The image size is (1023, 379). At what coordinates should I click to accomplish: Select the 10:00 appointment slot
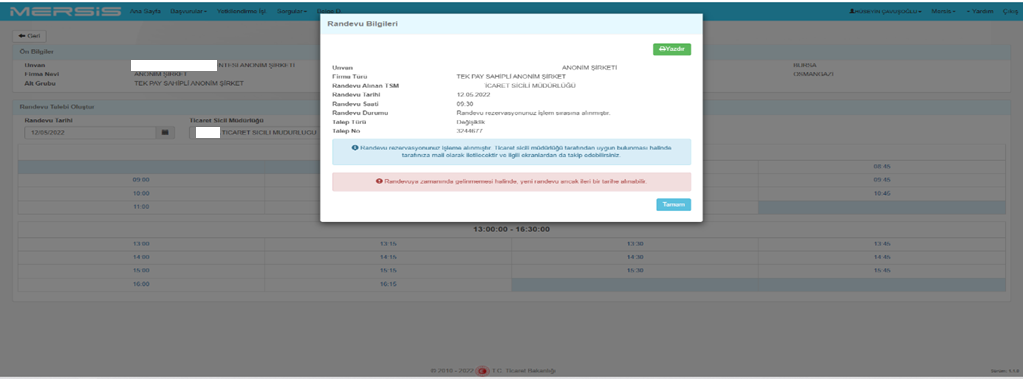[142, 194]
